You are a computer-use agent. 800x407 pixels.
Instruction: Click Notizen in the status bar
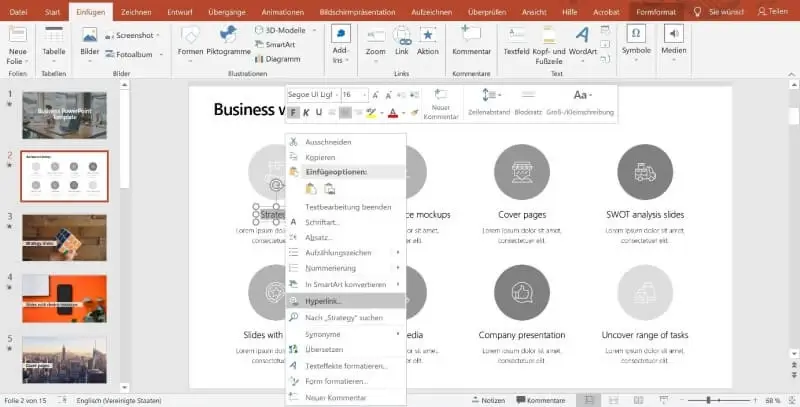point(486,399)
